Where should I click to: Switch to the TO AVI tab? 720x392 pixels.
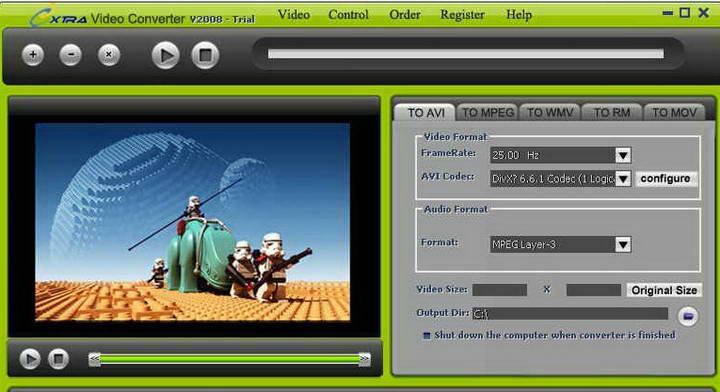coord(425,112)
